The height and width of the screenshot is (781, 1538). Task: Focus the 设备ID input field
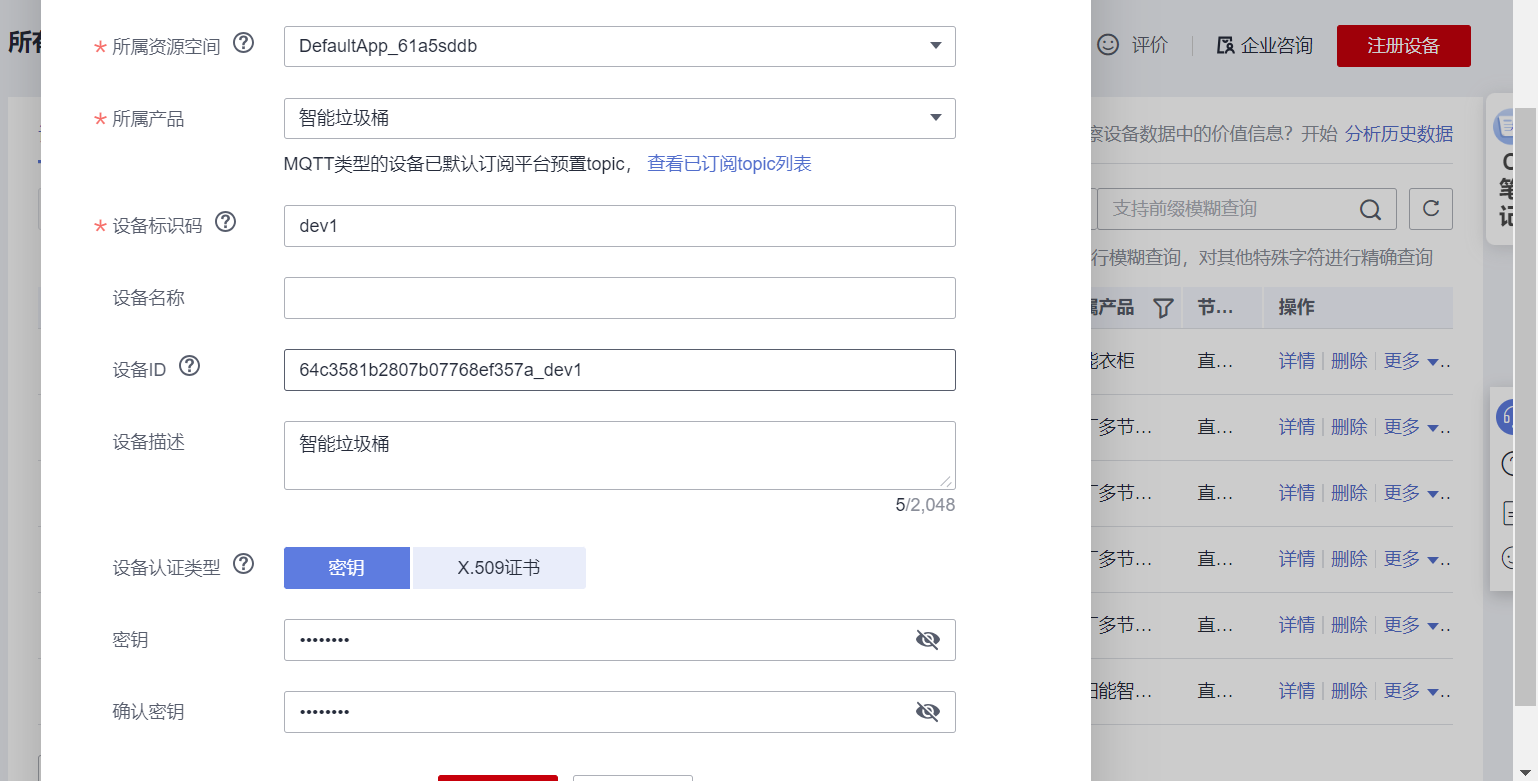[x=620, y=370]
